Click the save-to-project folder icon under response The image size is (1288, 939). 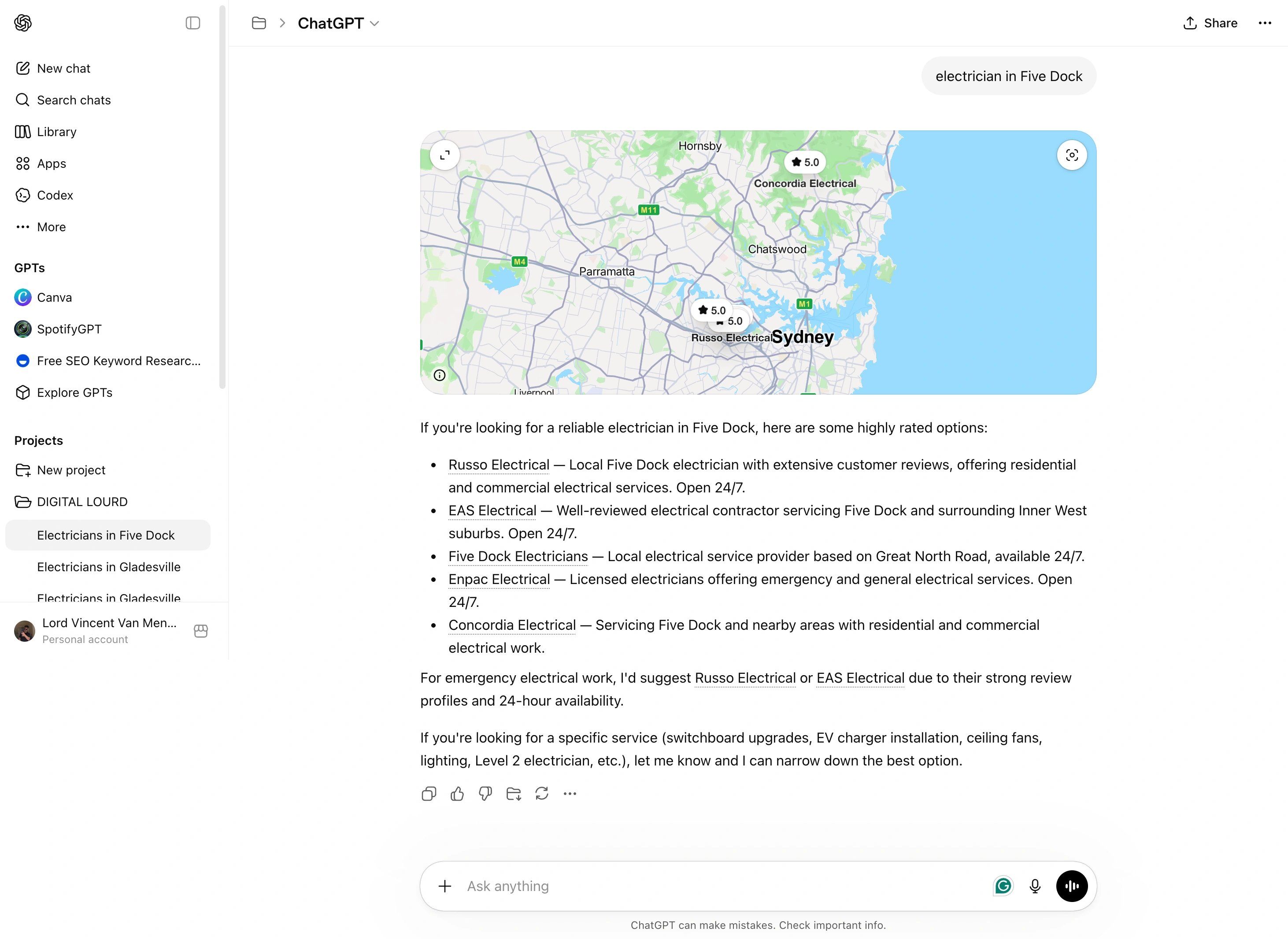point(514,794)
